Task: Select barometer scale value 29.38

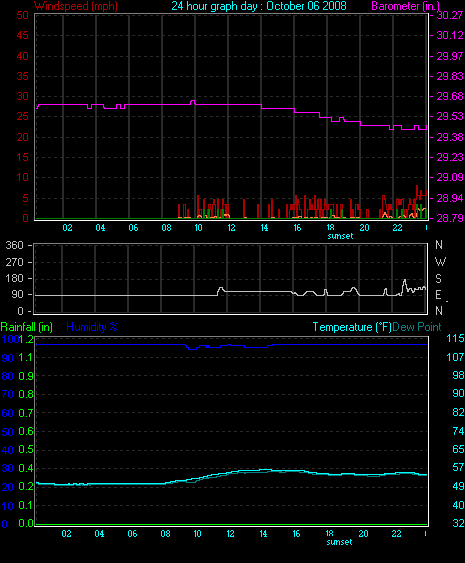Action: 450,137
